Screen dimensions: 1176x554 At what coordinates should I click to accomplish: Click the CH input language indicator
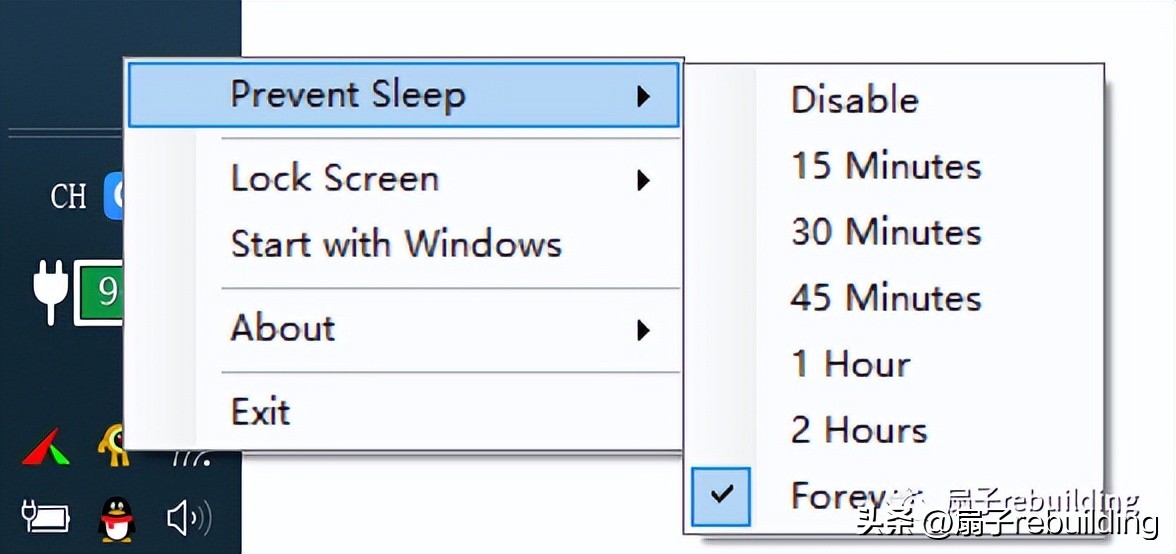(68, 196)
